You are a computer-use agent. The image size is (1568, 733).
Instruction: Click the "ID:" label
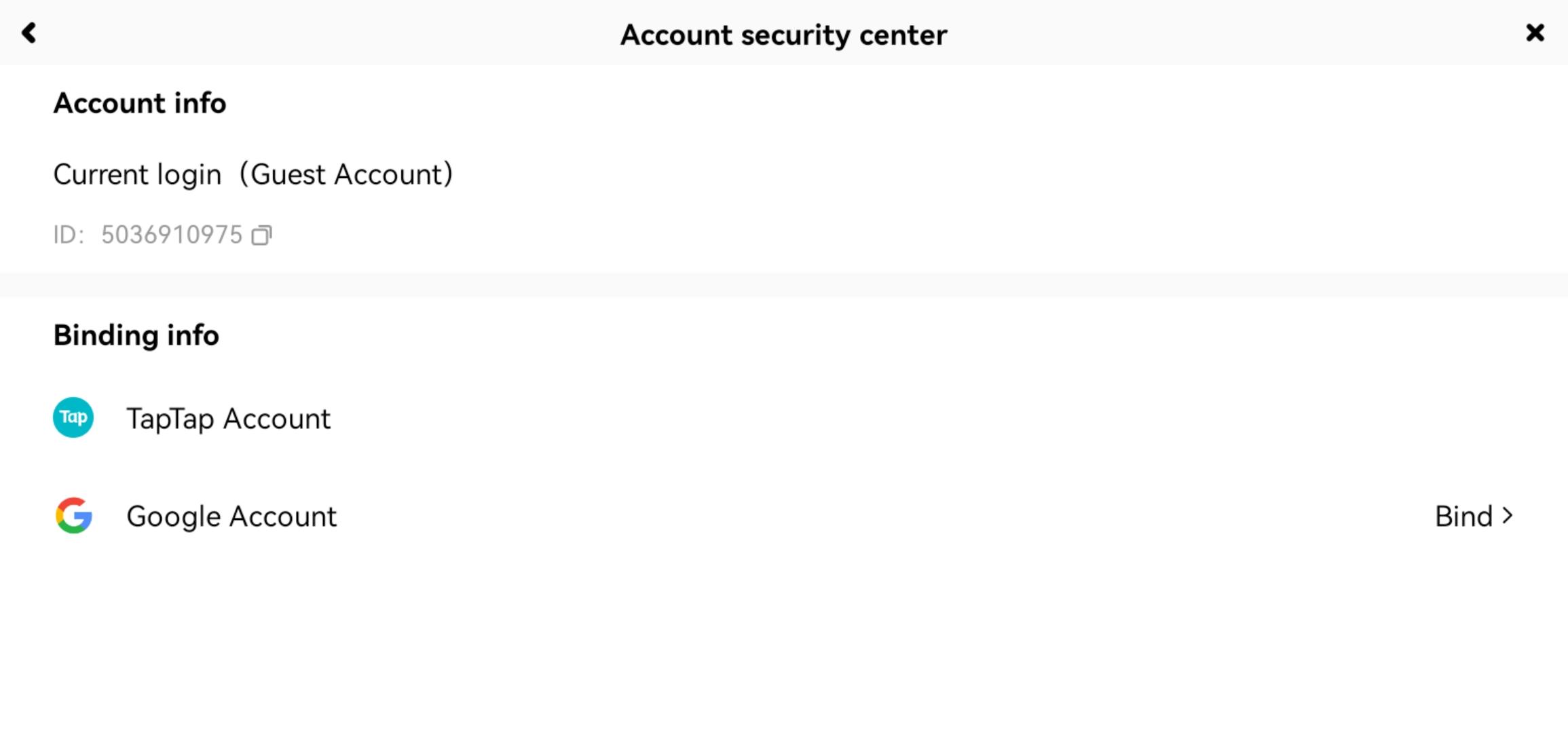pos(69,235)
